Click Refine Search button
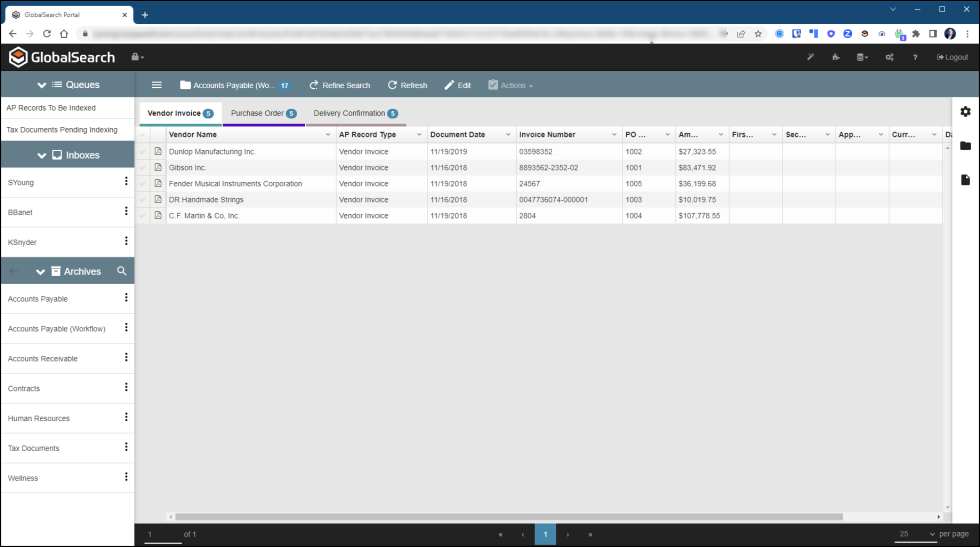Viewport: 980px width, 547px height. [x=340, y=85]
